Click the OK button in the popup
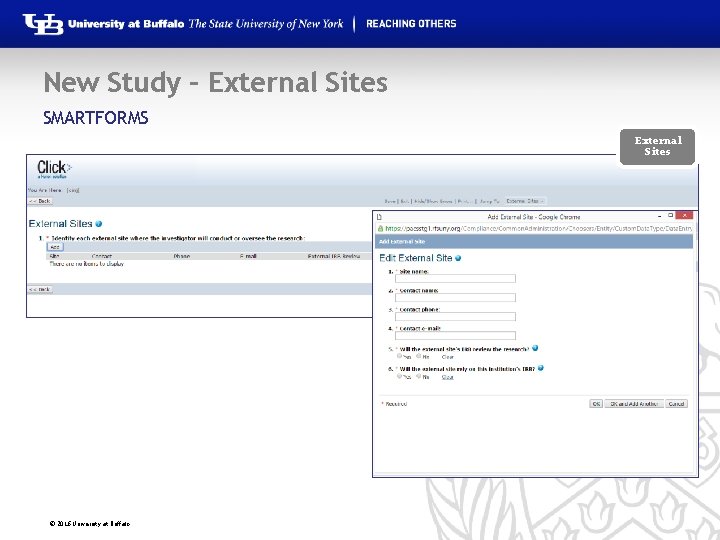This screenshot has height=540, width=720. [x=596, y=404]
